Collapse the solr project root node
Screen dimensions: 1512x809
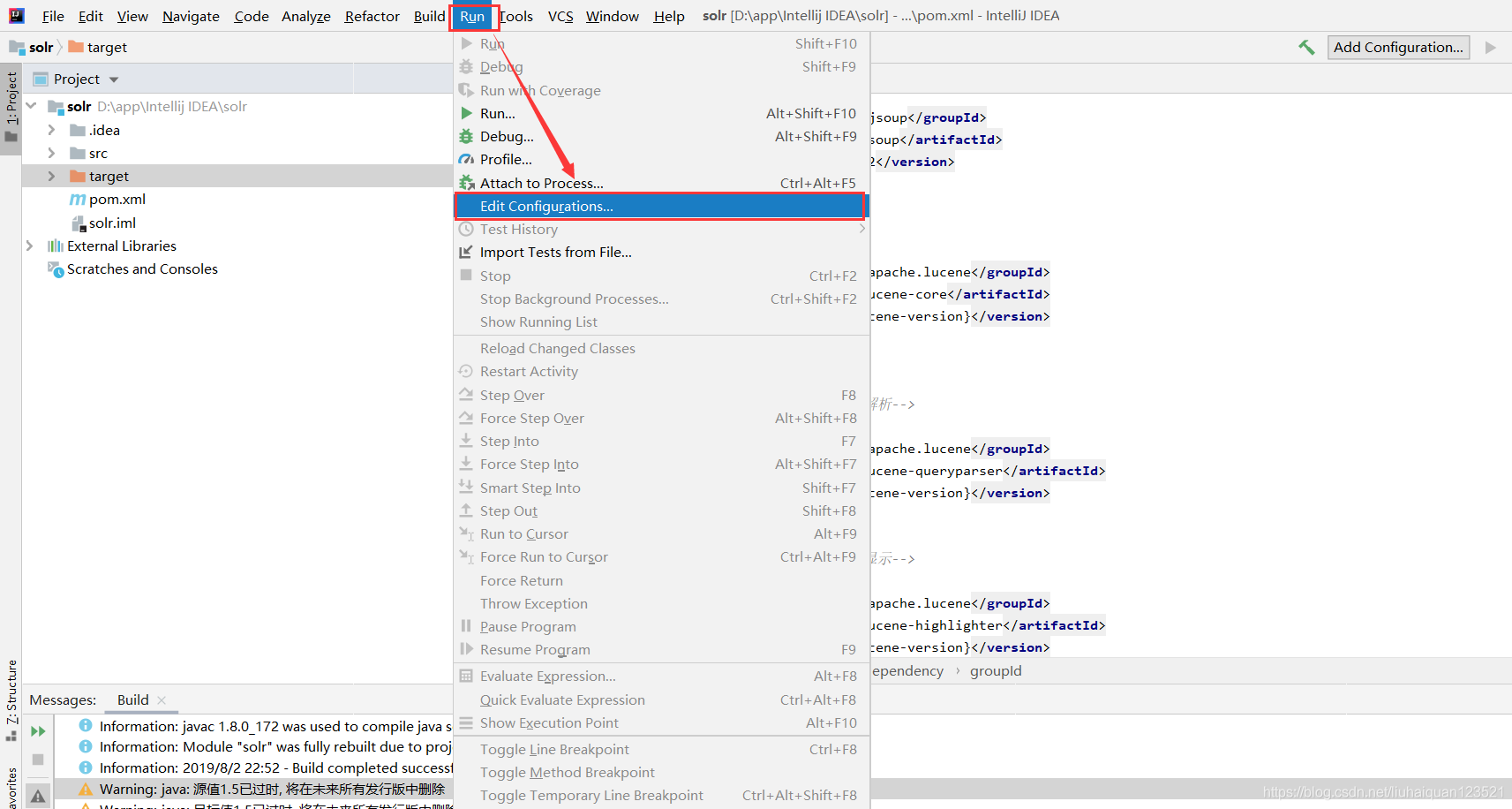pos(31,106)
